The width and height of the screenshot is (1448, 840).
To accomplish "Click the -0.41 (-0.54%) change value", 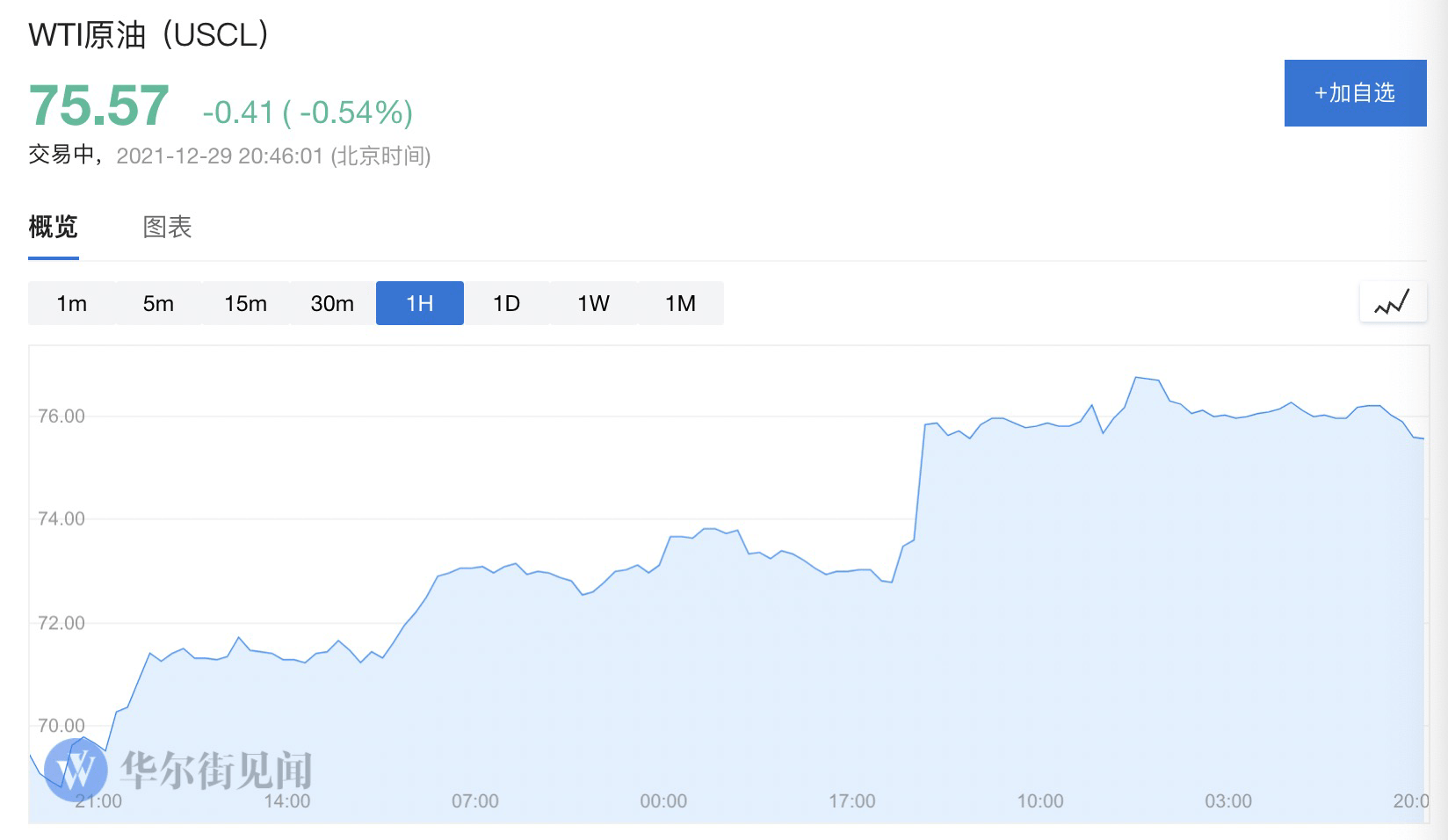I will click(x=308, y=112).
